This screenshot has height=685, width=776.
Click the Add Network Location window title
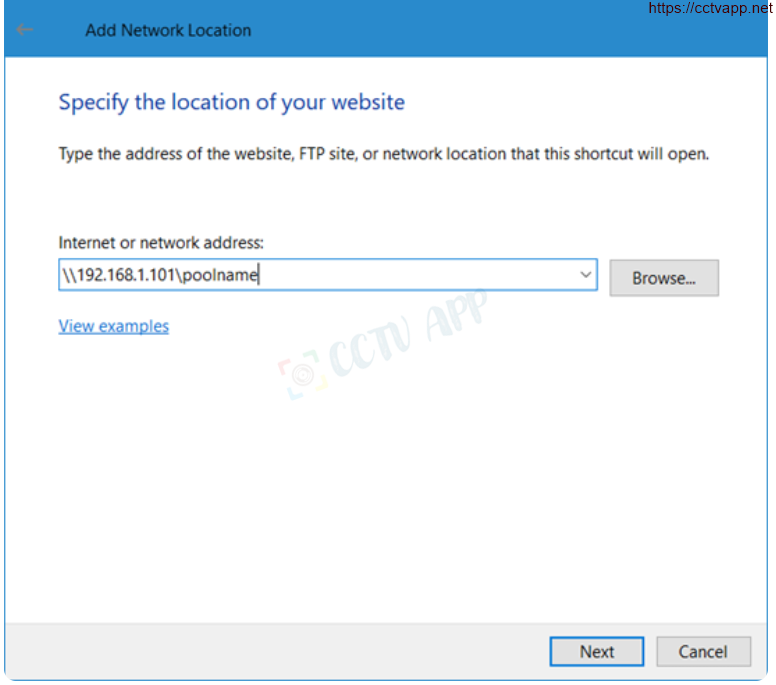(x=168, y=30)
